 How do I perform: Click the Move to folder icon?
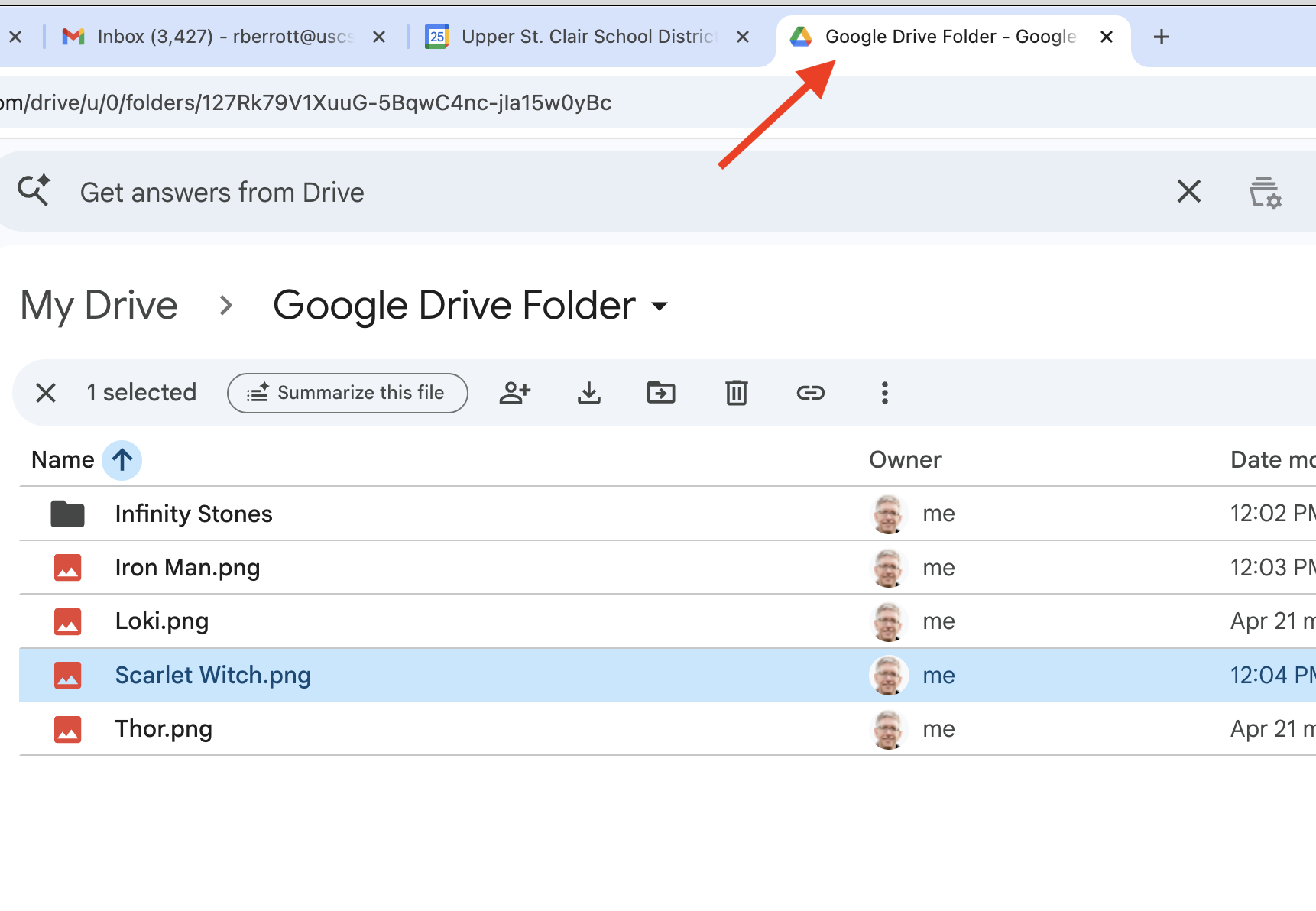pyautogui.click(x=661, y=393)
